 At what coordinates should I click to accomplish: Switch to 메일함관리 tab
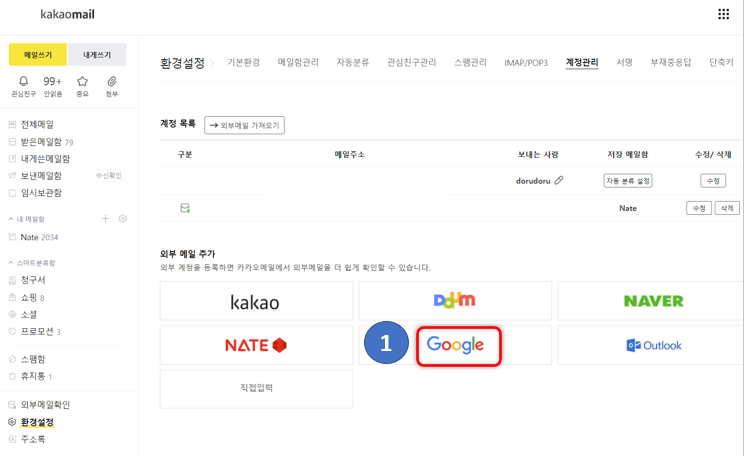point(298,62)
